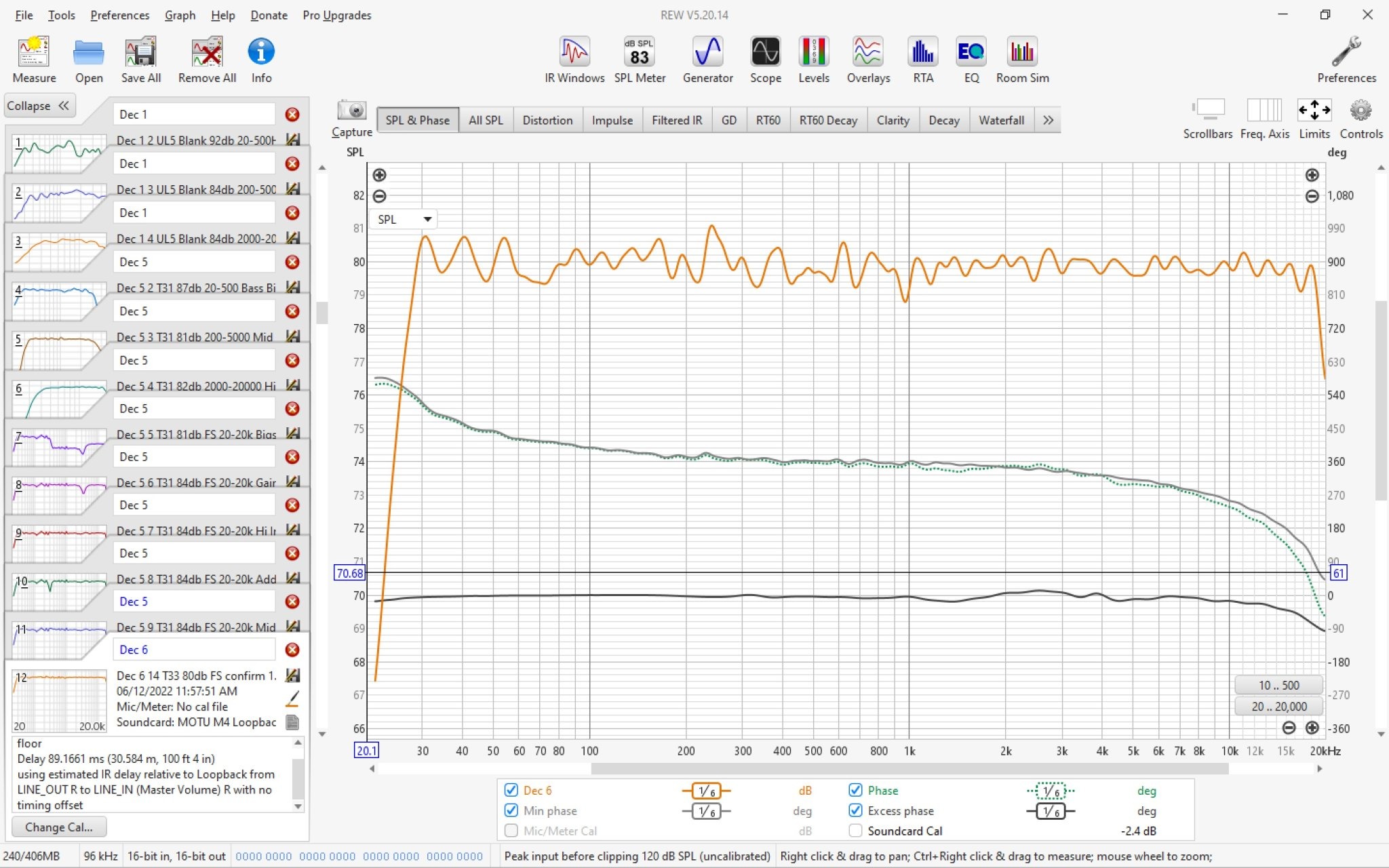The height and width of the screenshot is (868, 1389).
Task: Toggle the Freq. Axis mode
Action: click(x=1264, y=119)
